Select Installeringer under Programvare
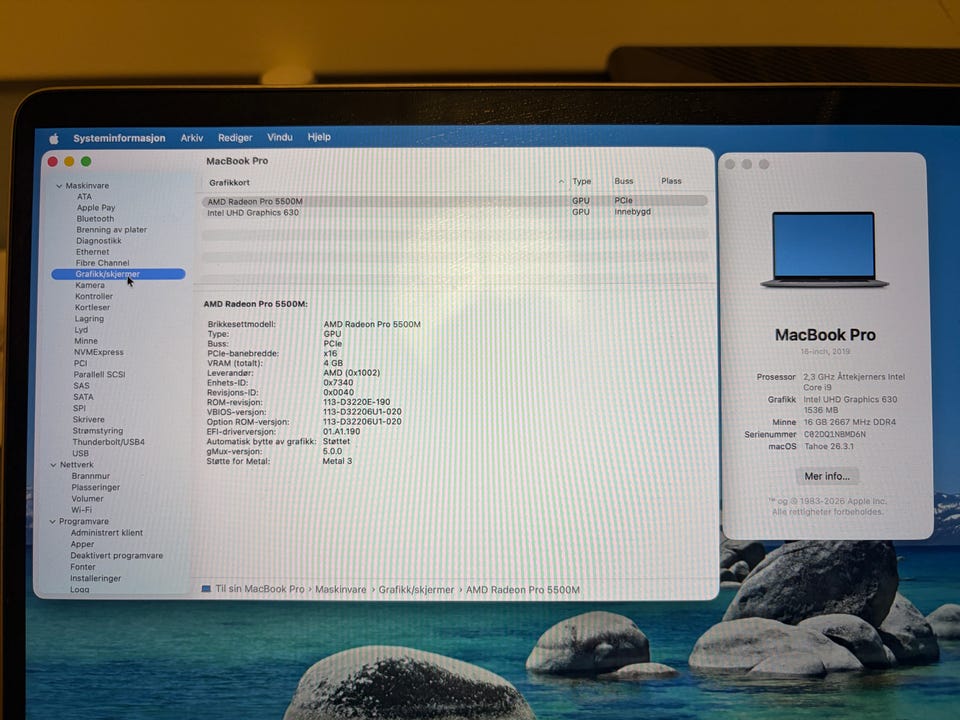The height and width of the screenshot is (720, 960). (96, 579)
